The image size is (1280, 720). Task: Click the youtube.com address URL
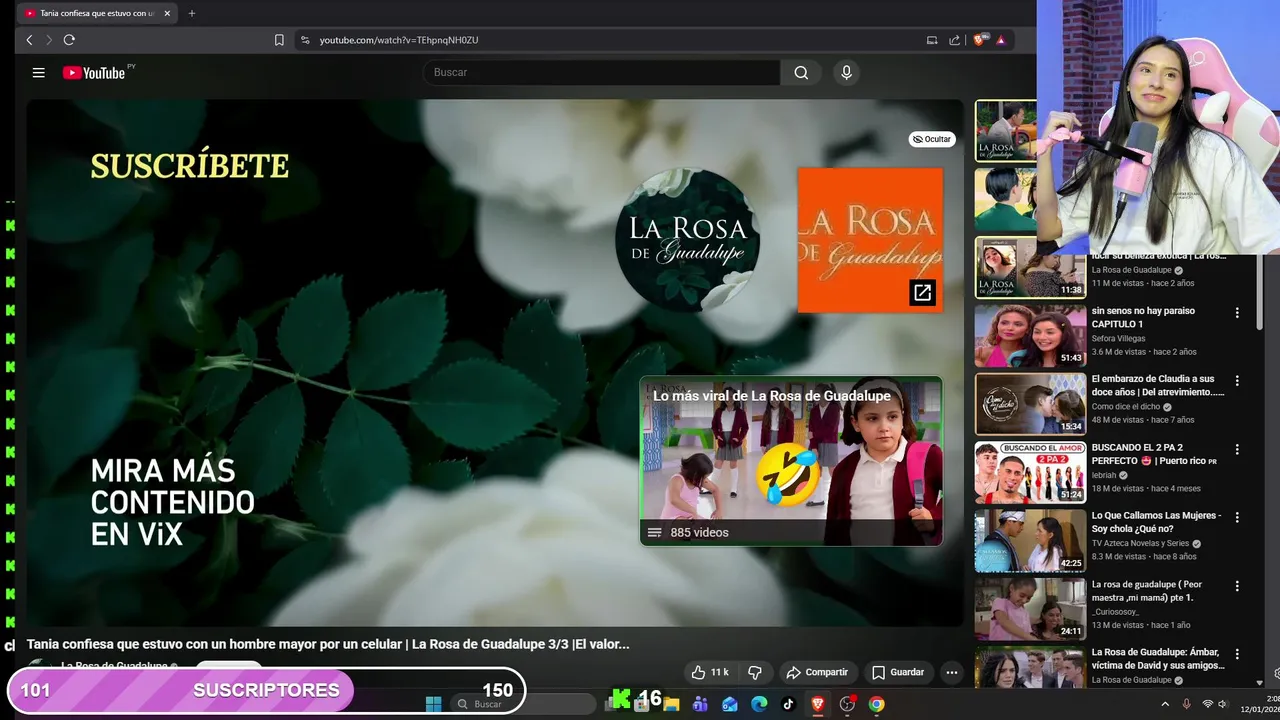pyautogui.click(x=399, y=40)
